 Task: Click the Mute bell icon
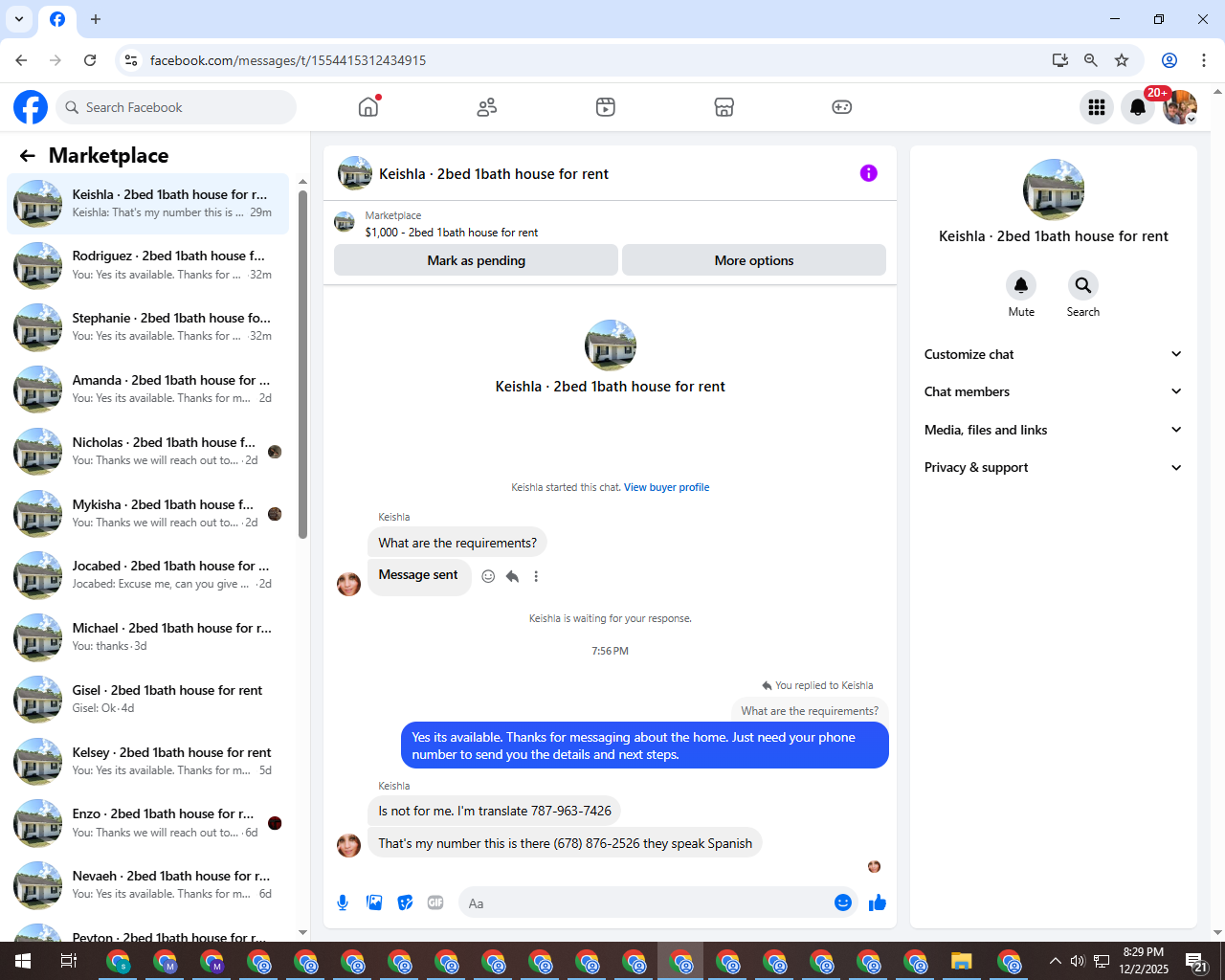coord(1021,285)
